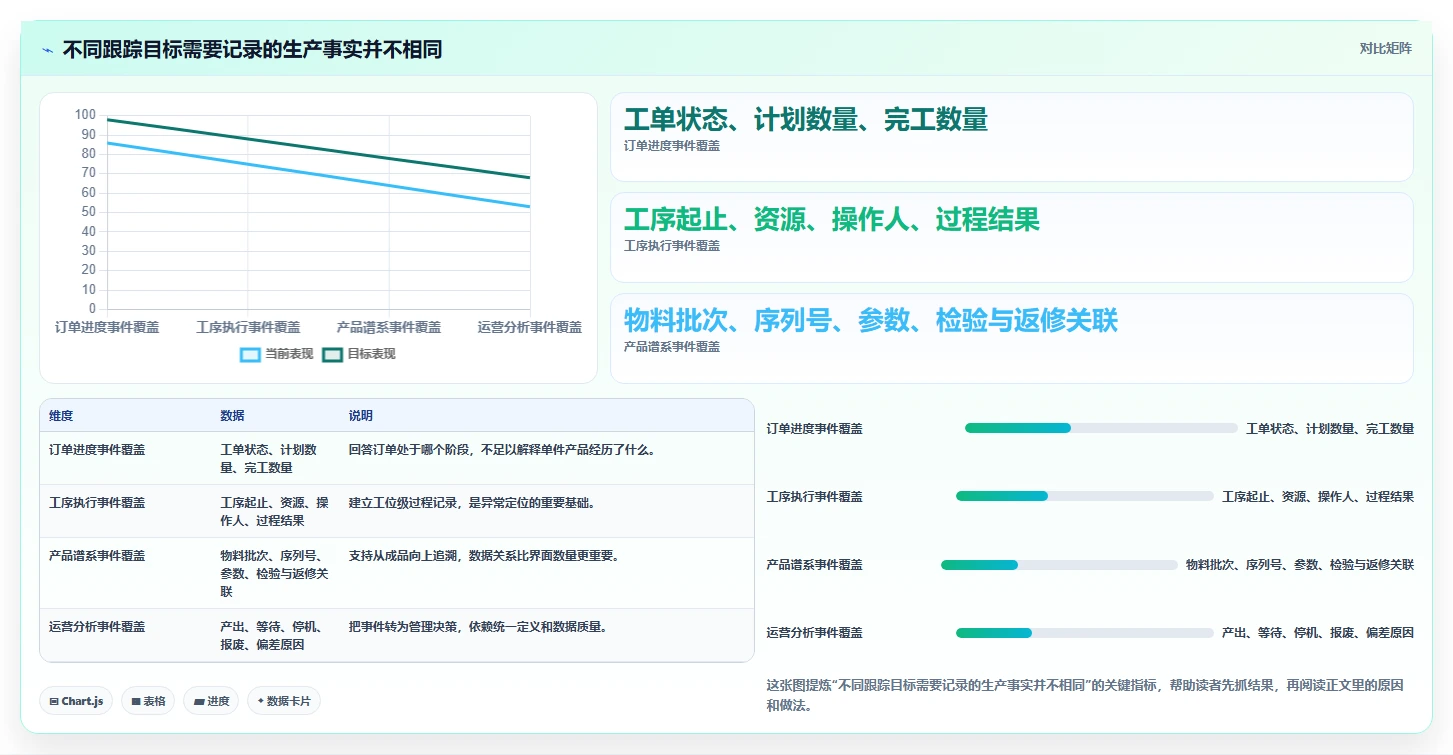Click the 维度 column header in the table
1453x755 pixels.
point(61,416)
